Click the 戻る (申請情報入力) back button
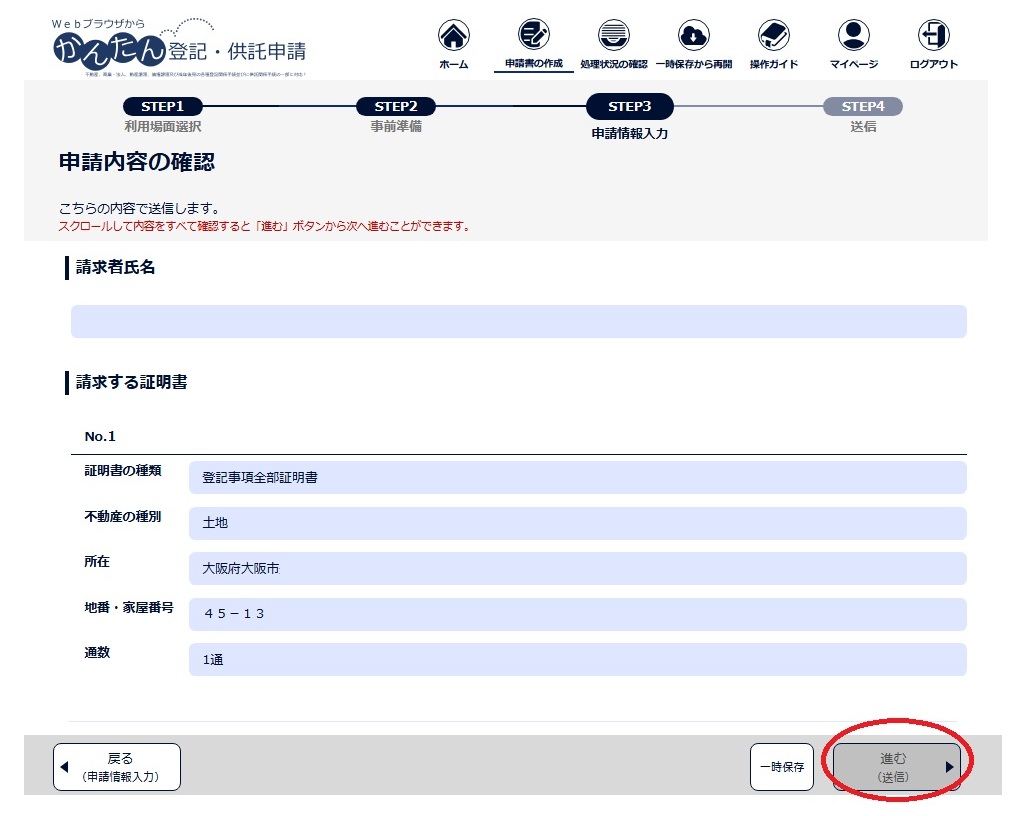This screenshot has height=816, width=1029. [x=116, y=766]
